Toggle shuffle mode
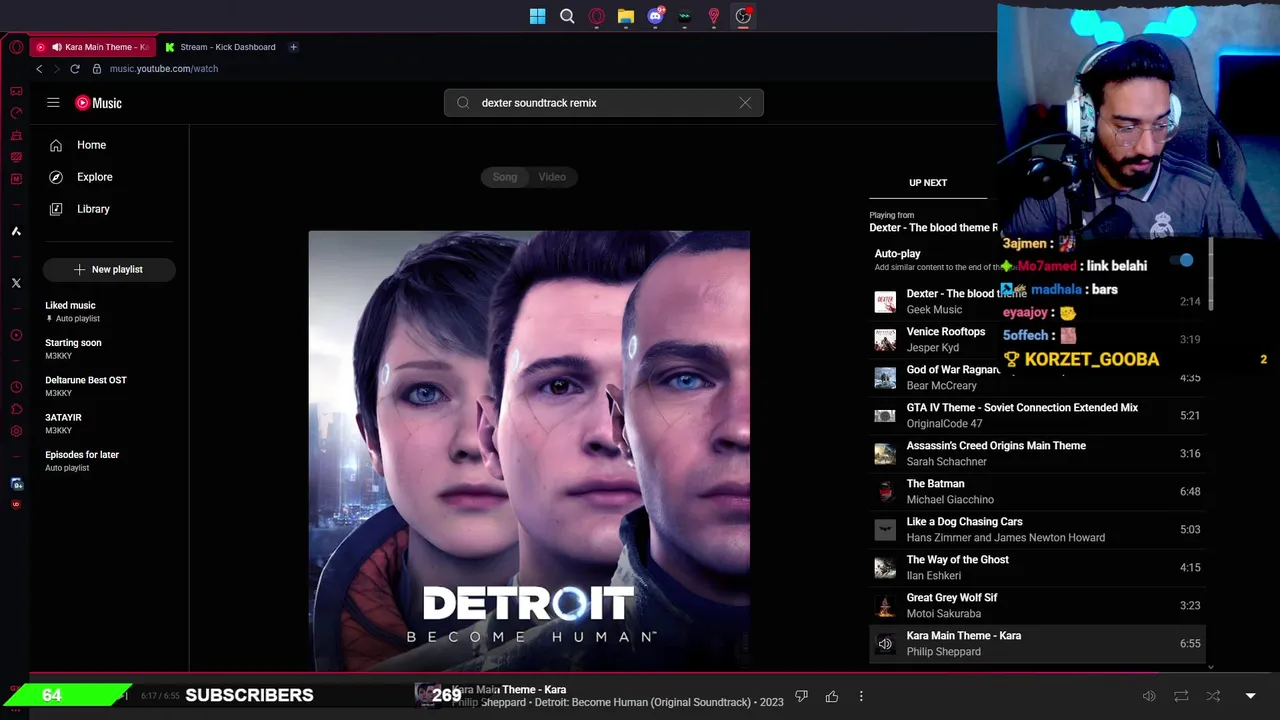This screenshot has width=1280, height=720. (x=1213, y=696)
